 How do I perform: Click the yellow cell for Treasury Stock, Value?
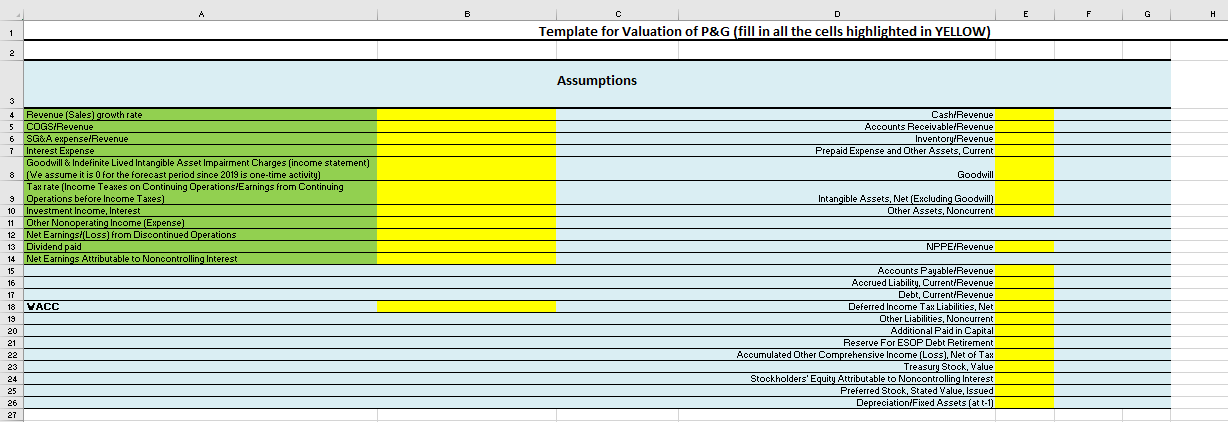1024,367
